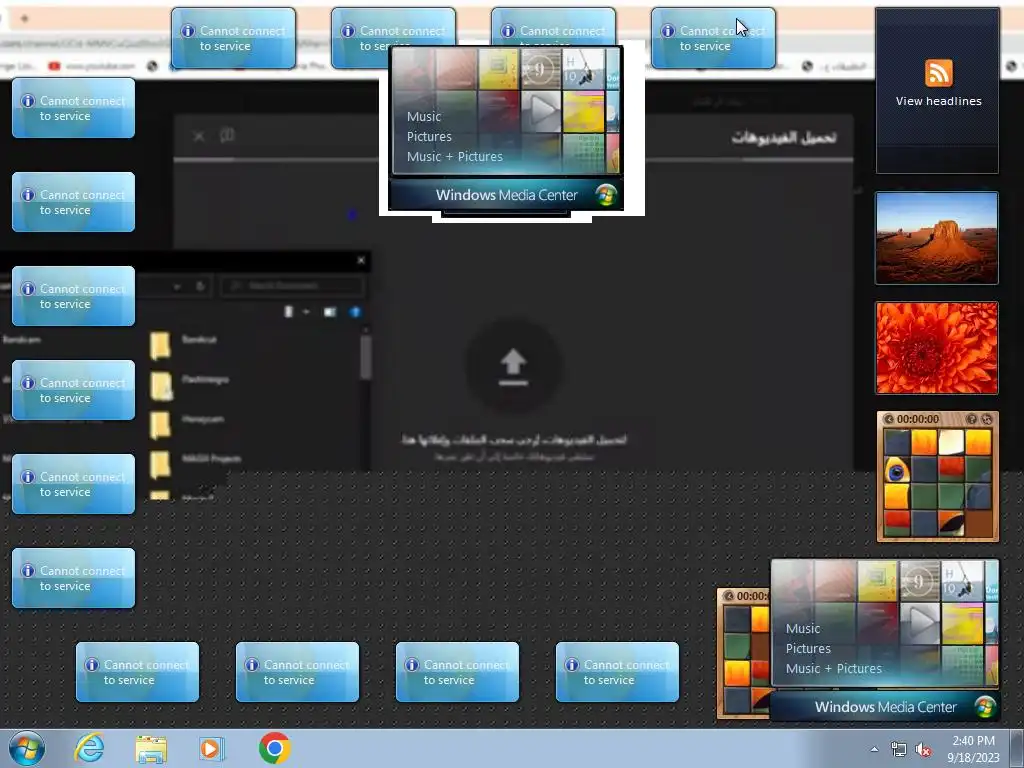This screenshot has height=768, width=1024.
Task: Open the network tray icon
Action: tap(899, 750)
